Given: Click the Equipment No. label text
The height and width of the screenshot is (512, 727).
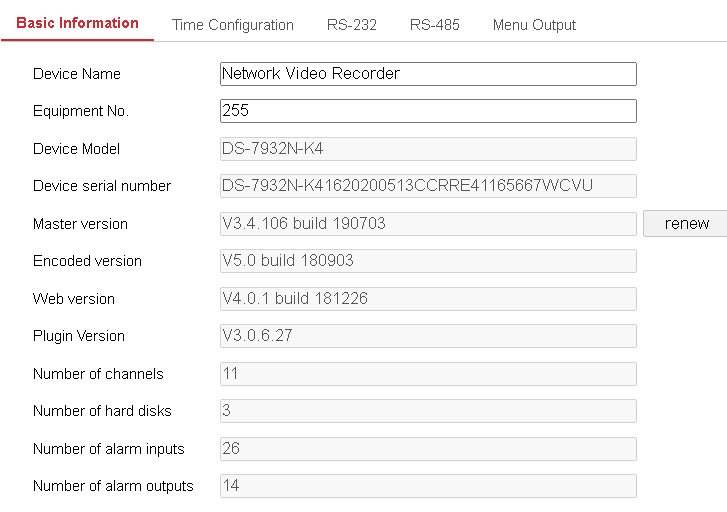Looking at the screenshot, I should (80, 111).
